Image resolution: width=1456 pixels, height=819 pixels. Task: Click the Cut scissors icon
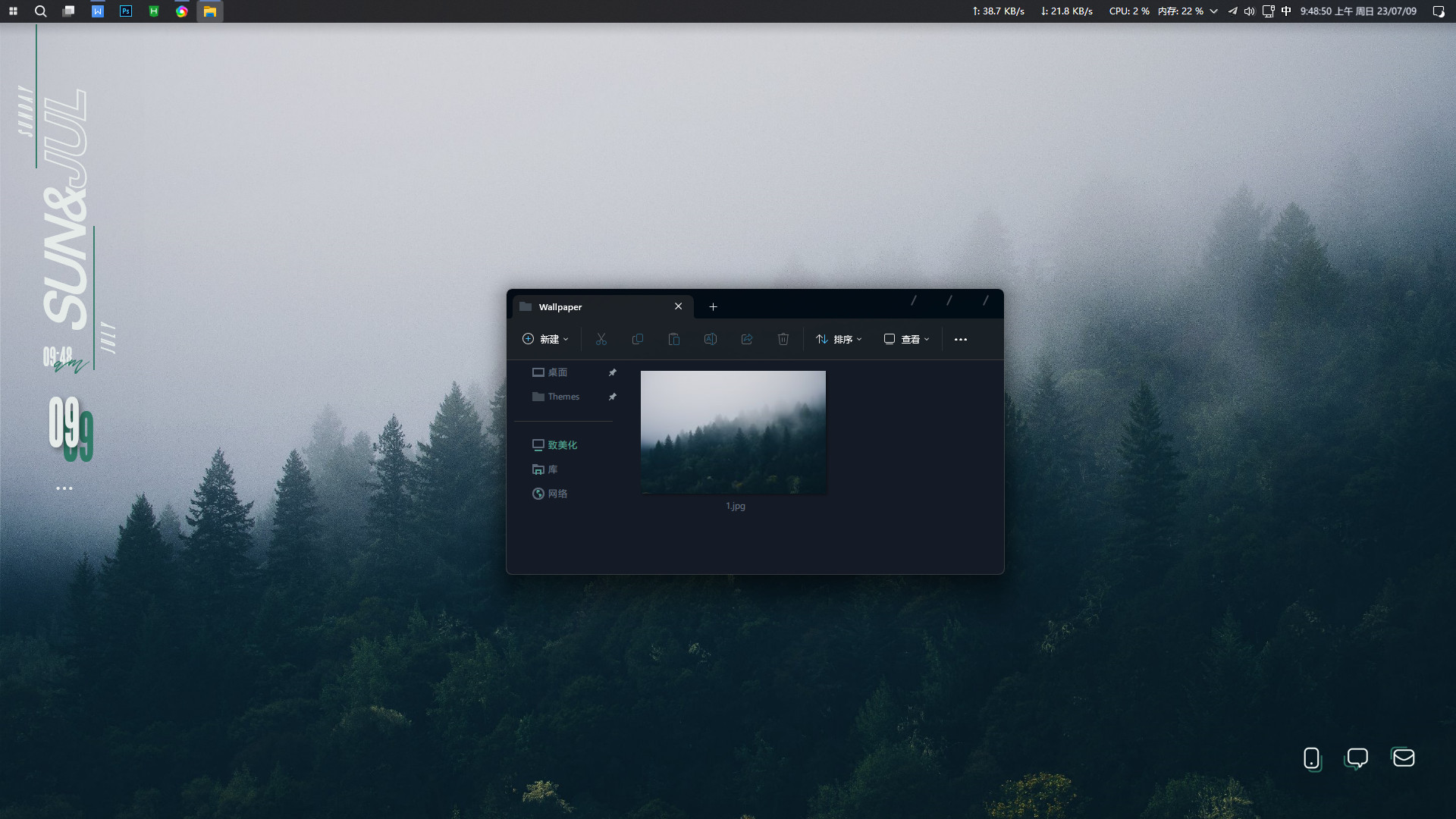601,339
